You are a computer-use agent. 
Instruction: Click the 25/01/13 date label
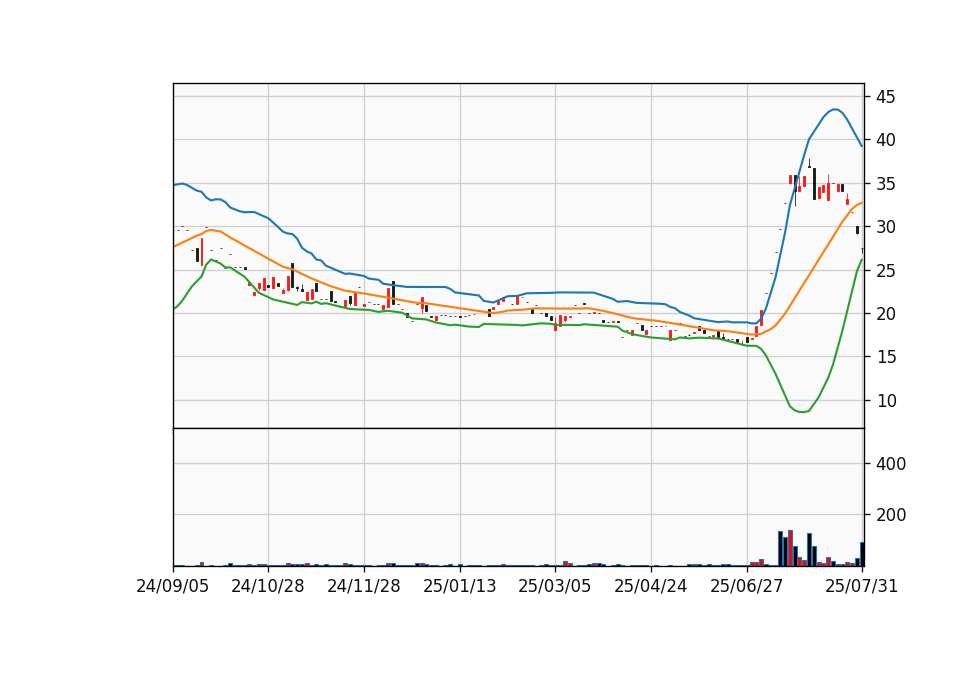click(460, 586)
